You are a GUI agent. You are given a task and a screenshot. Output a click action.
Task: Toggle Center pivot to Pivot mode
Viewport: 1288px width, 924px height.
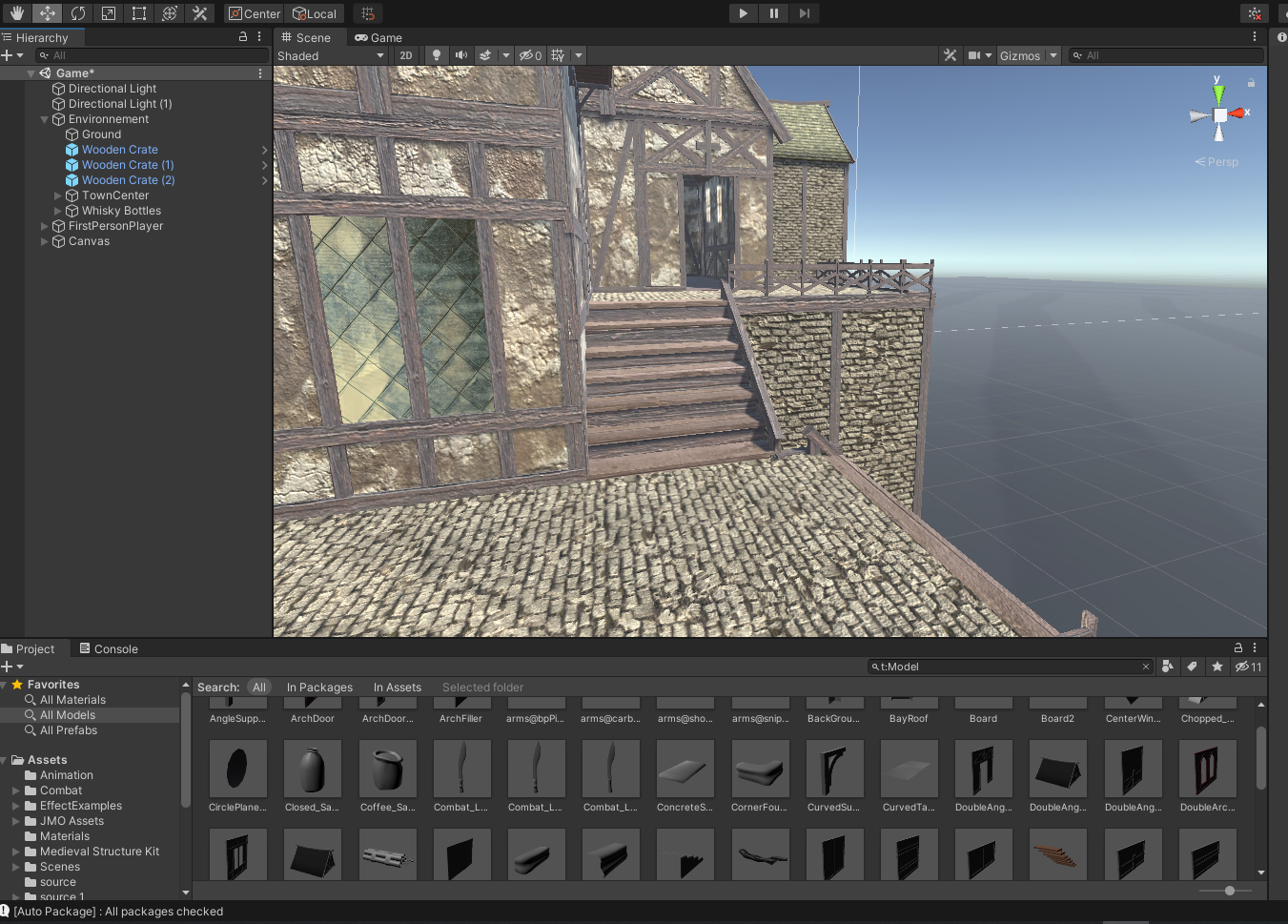[x=253, y=13]
